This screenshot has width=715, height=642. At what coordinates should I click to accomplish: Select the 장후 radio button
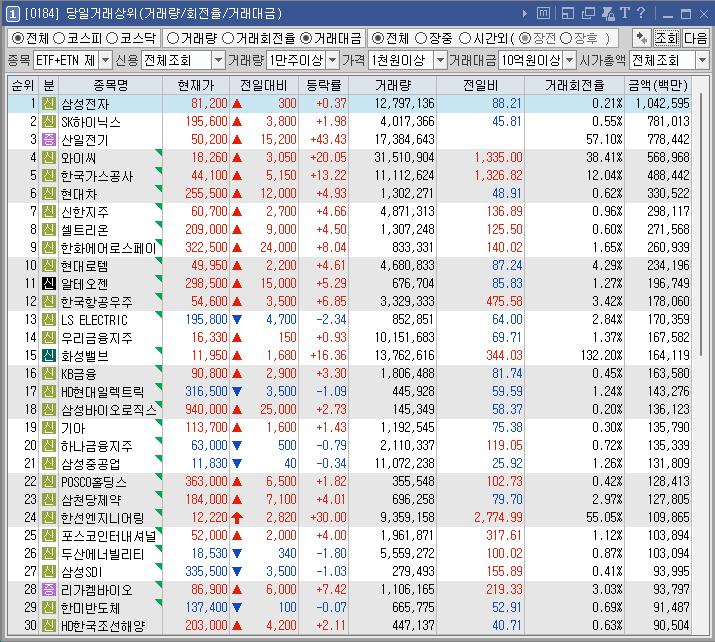tap(566, 38)
